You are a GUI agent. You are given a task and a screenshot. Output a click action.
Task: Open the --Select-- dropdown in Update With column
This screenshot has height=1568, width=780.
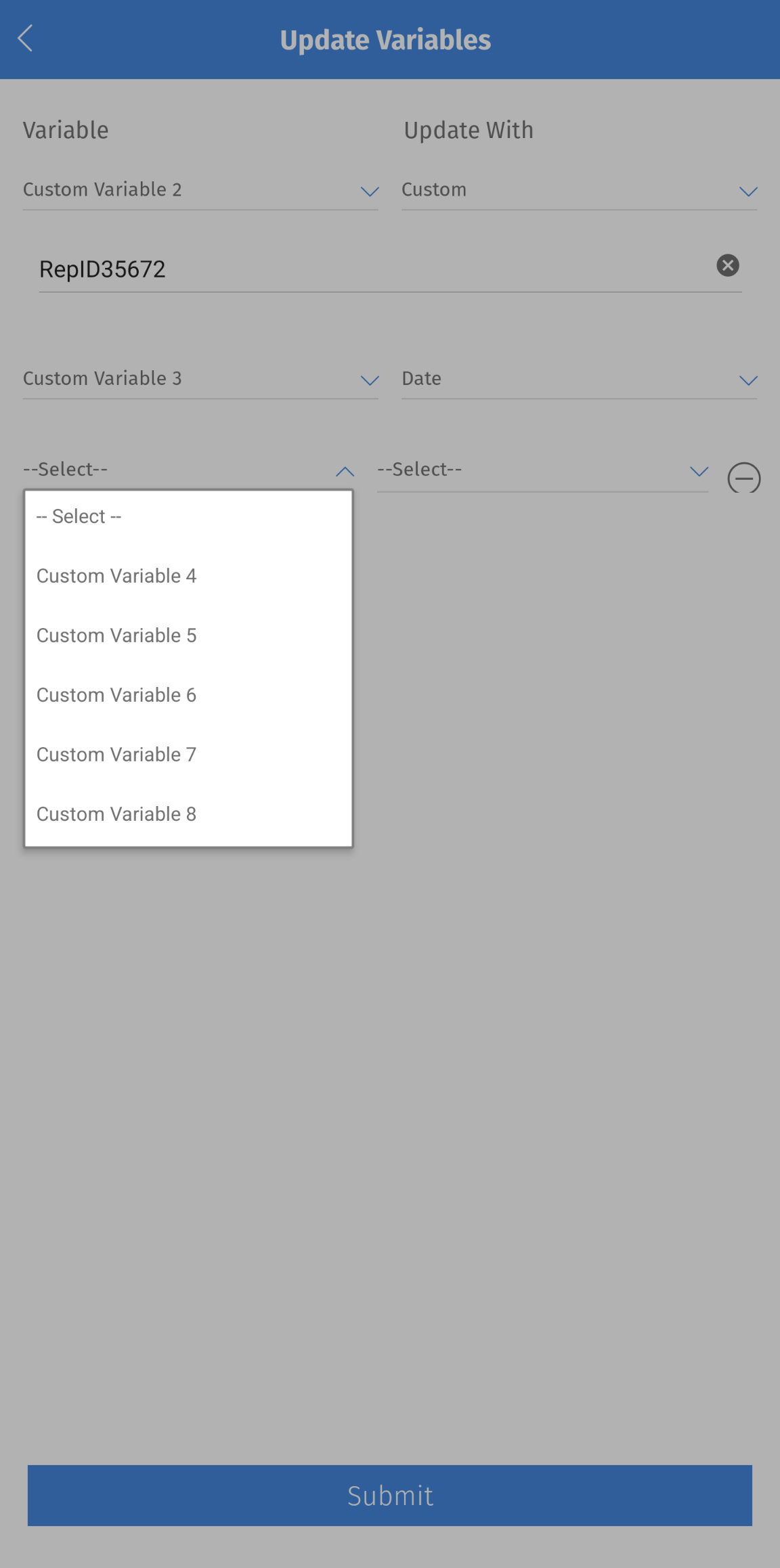coord(698,471)
